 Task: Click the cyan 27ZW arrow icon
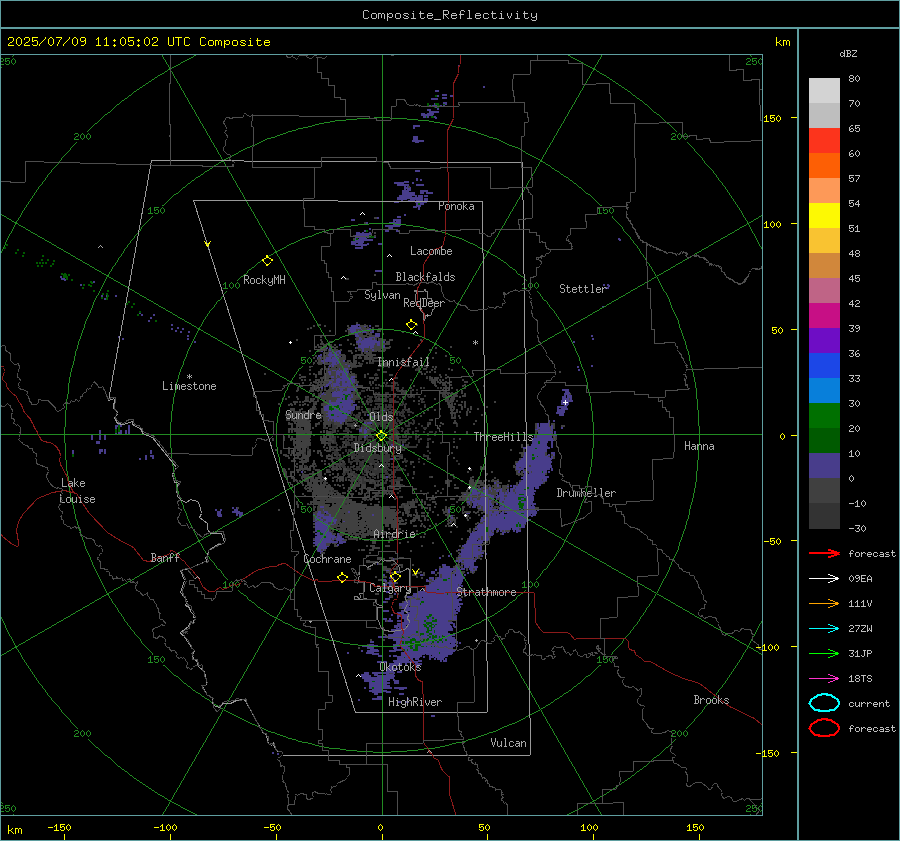click(824, 629)
